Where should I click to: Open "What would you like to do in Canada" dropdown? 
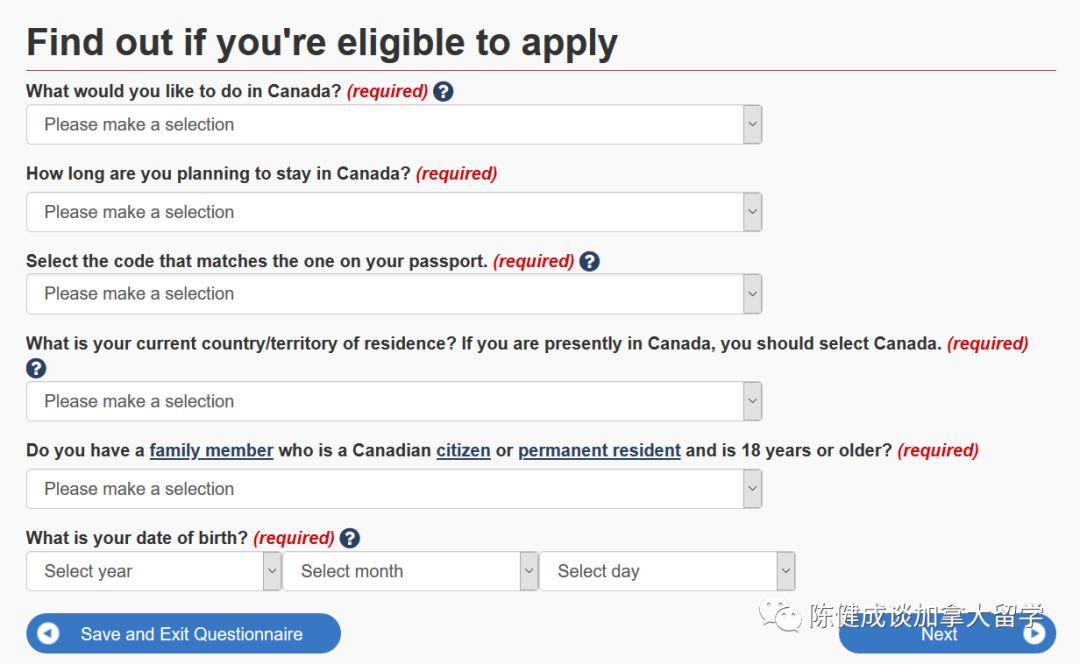coord(393,125)
